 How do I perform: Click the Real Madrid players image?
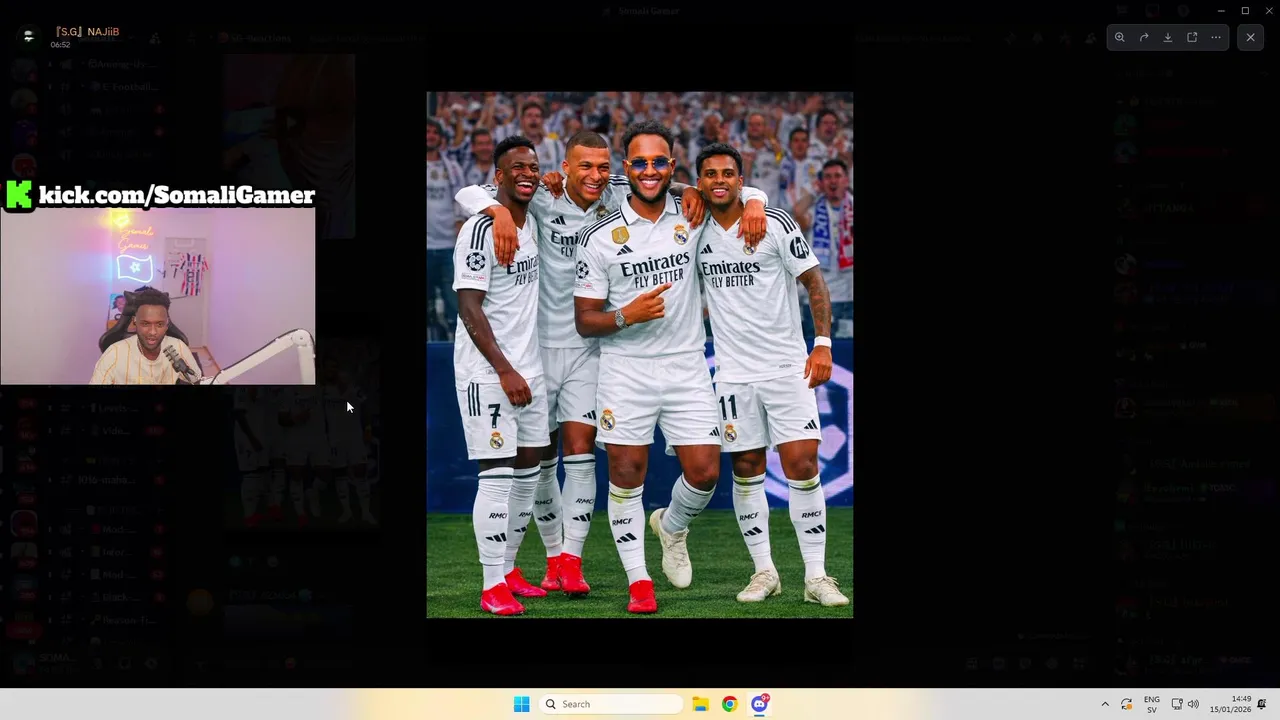pos(640,355)
